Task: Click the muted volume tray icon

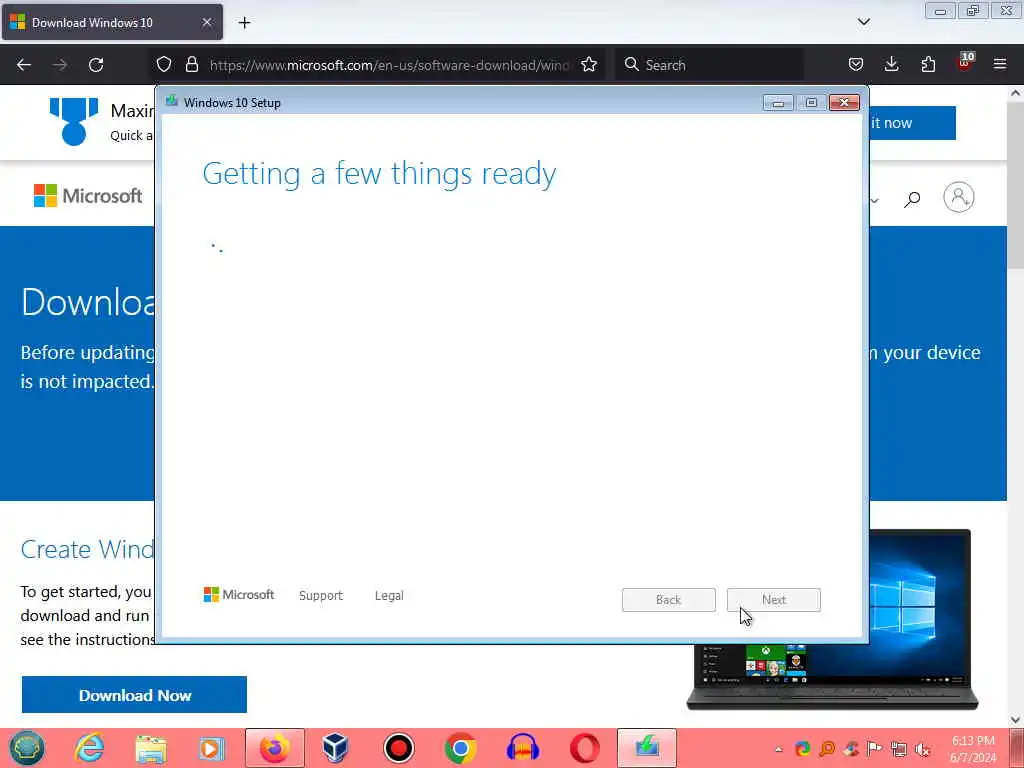Action: coord(923,750)
